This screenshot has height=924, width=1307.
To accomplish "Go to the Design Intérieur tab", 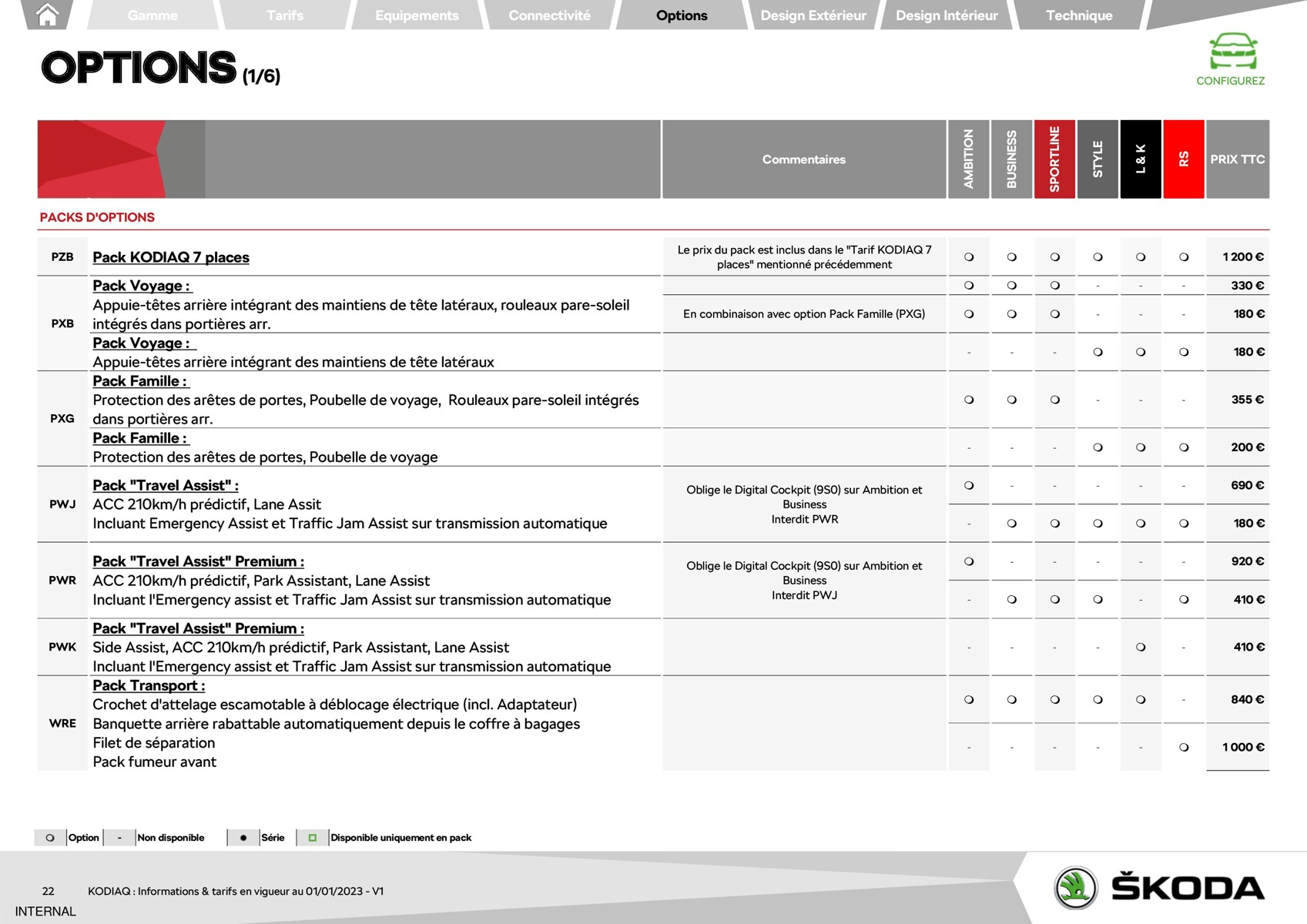I will [947, 15].
